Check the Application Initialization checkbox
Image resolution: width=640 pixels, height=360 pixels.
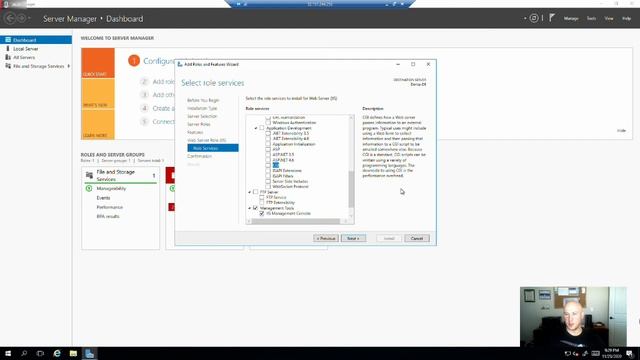[268, 144]
